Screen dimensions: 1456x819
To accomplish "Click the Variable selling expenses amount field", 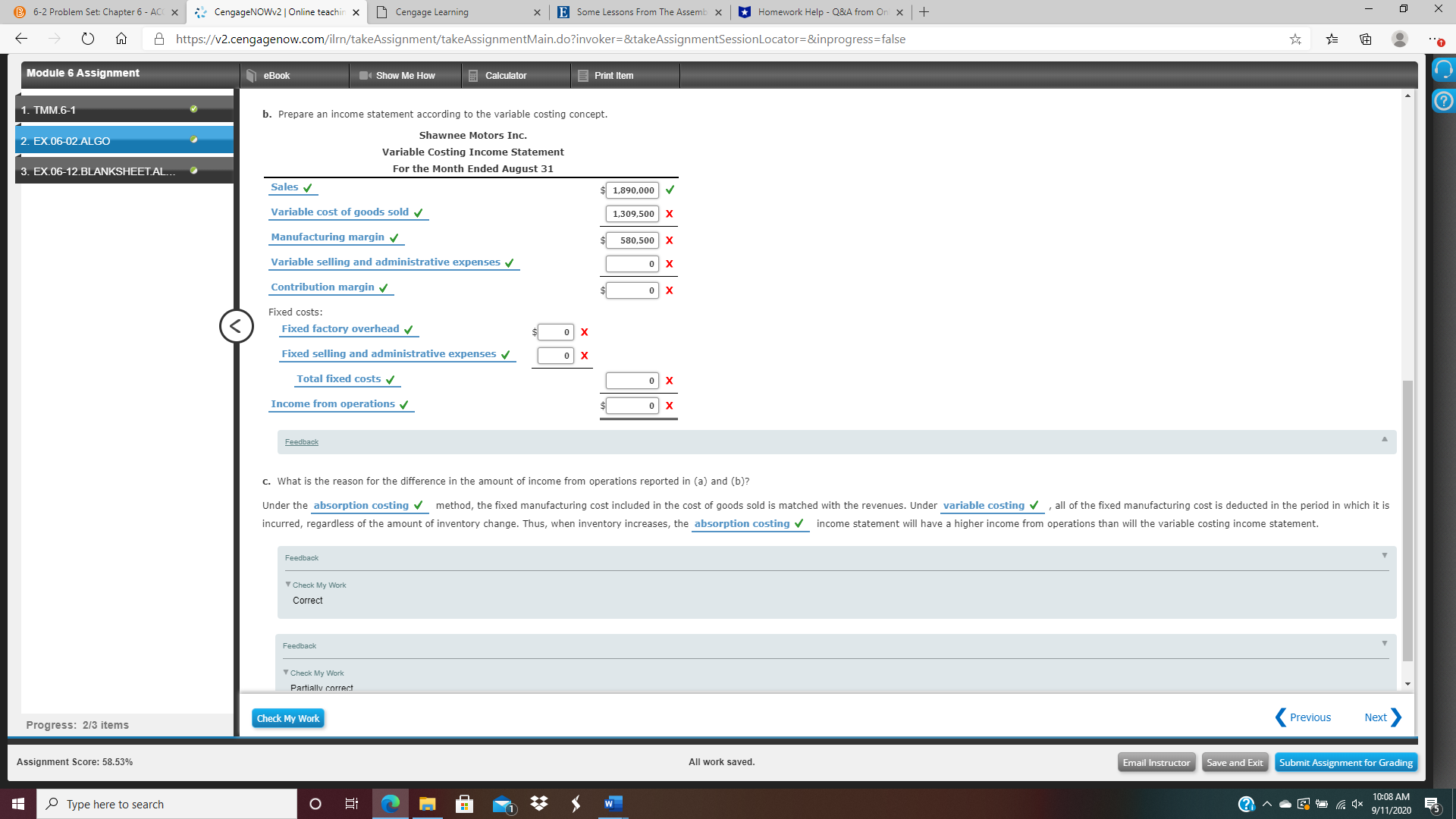I will 632,263.
